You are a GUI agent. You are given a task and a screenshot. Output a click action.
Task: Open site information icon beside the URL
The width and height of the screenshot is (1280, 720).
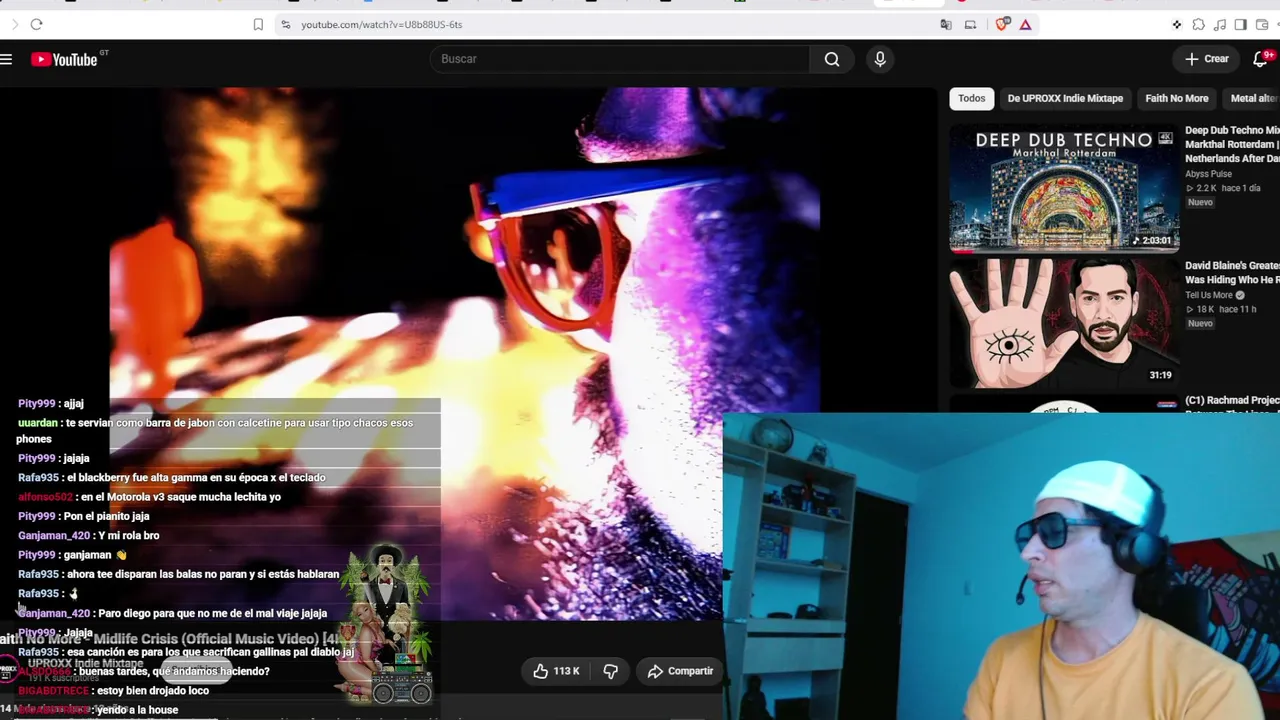point(285,24)
